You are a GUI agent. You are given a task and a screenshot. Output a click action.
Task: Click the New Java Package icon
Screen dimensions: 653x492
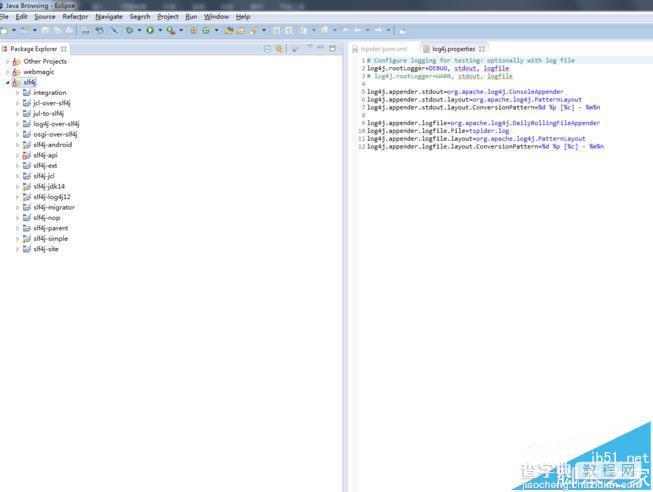point(193,30)
